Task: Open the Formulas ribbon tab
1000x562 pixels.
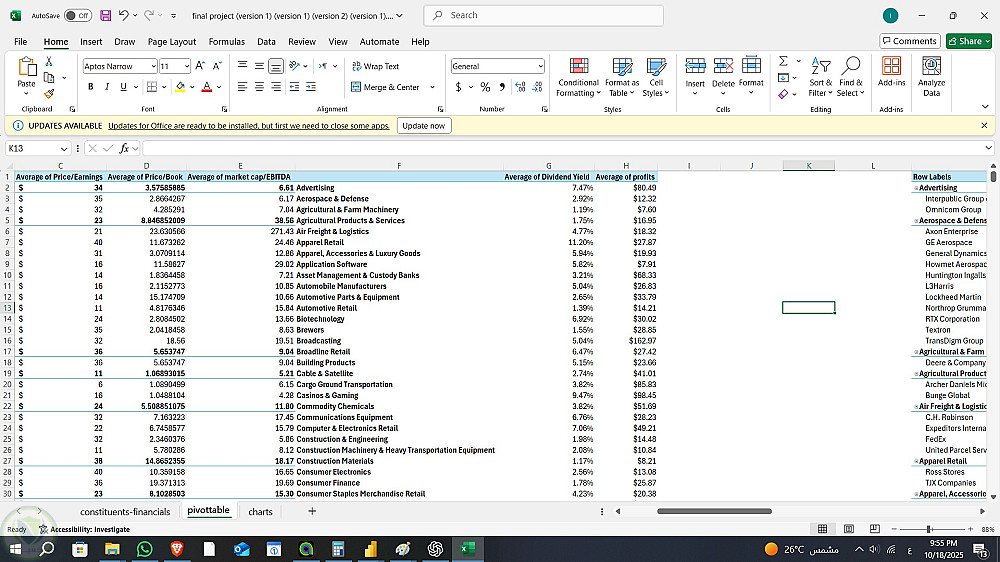Action: [x=226, y=42]
